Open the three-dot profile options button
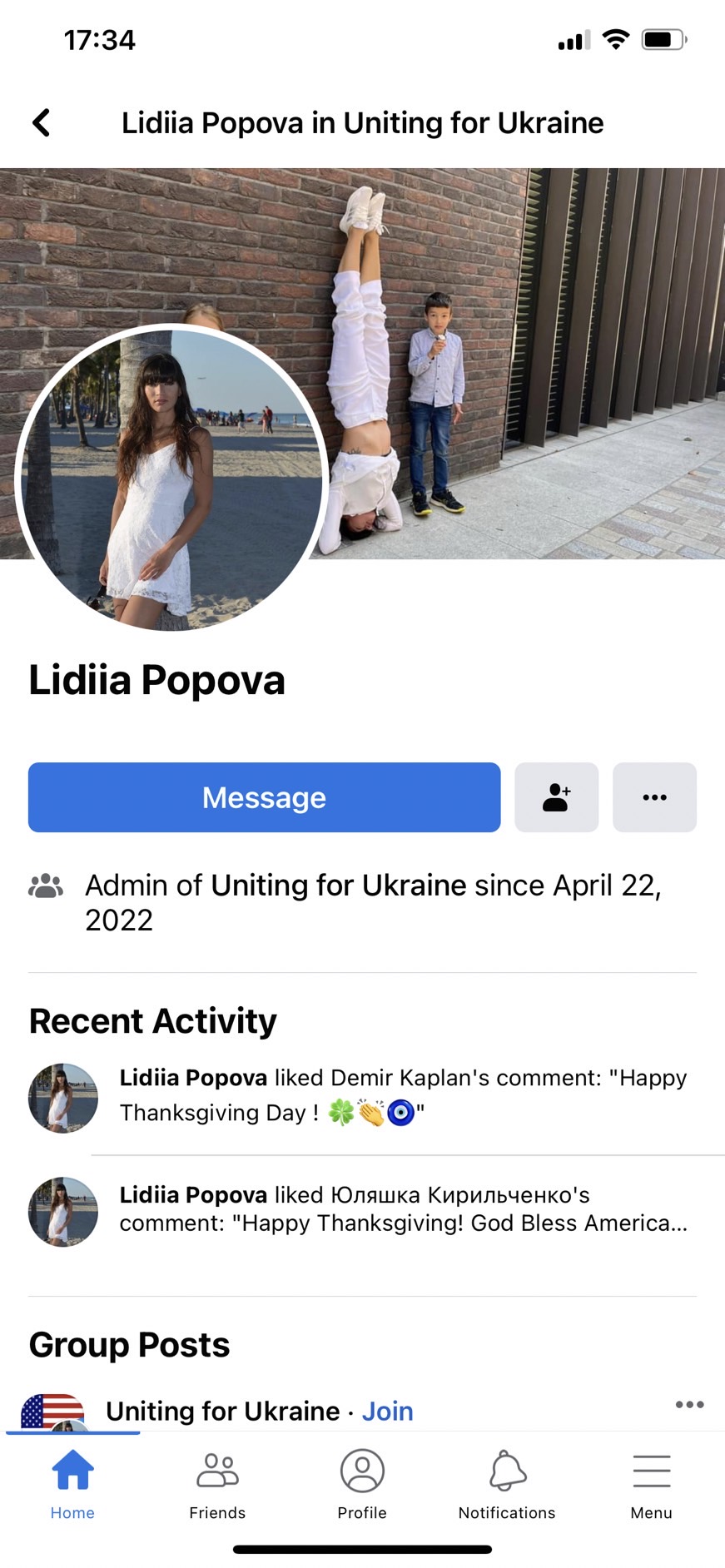Viewport: 725px width, 1568px height. click(x=654, y=797)
